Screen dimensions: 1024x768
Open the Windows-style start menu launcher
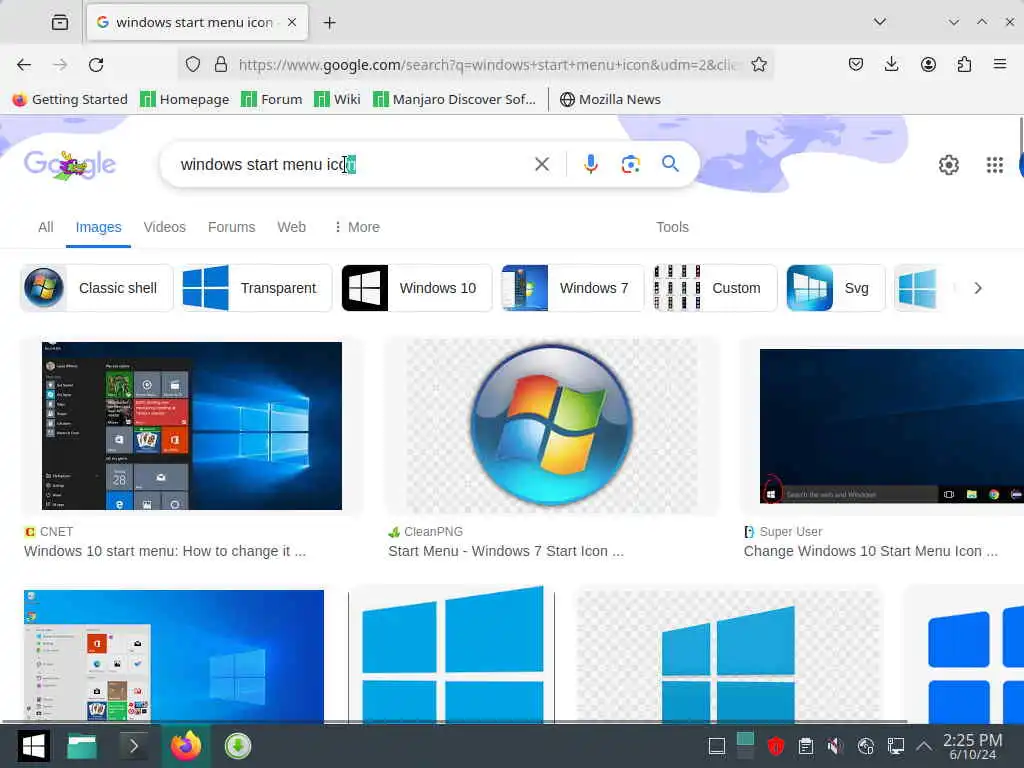[x=33, y=746]
